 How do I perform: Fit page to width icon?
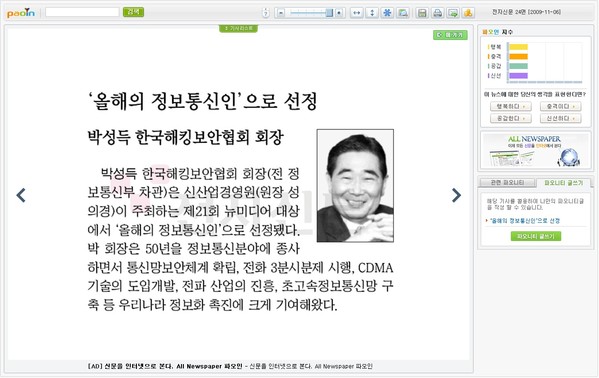tap(356, 13)
